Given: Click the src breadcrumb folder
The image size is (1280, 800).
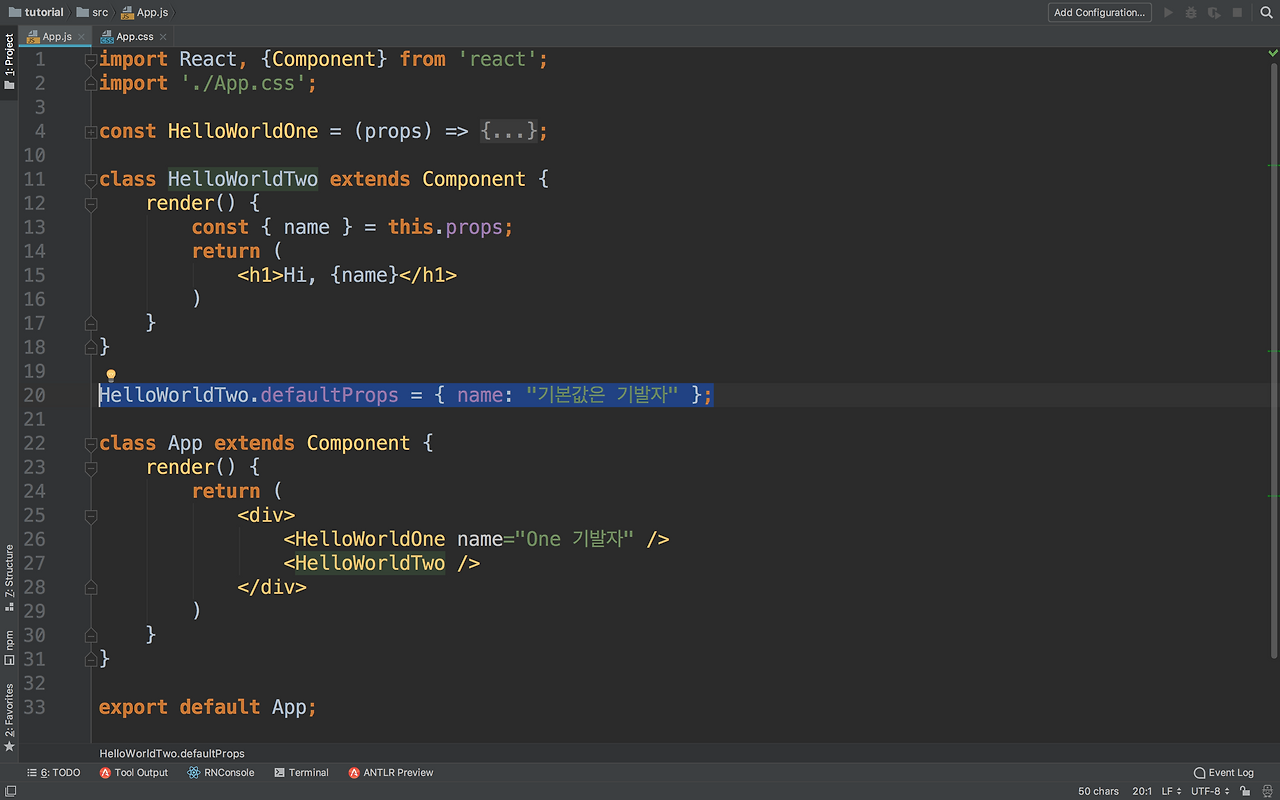Looking at the screenshot, I should tap(93, 13).
